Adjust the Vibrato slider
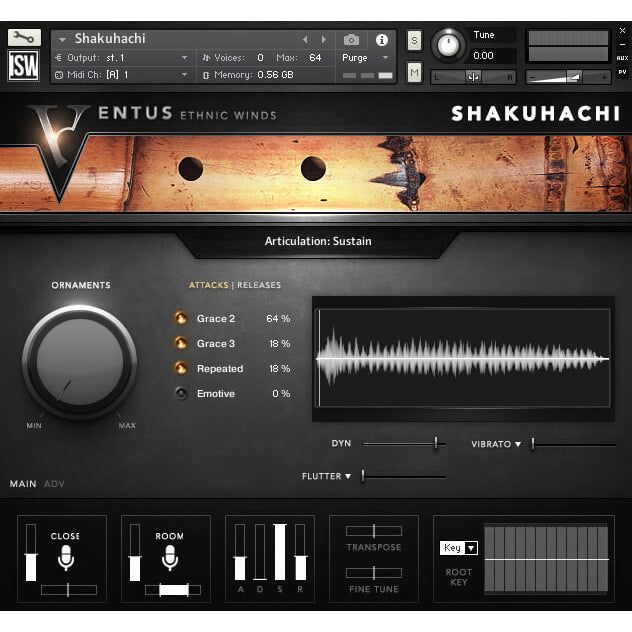The width and height of the screenshot is (632, 632). point(574,444)
